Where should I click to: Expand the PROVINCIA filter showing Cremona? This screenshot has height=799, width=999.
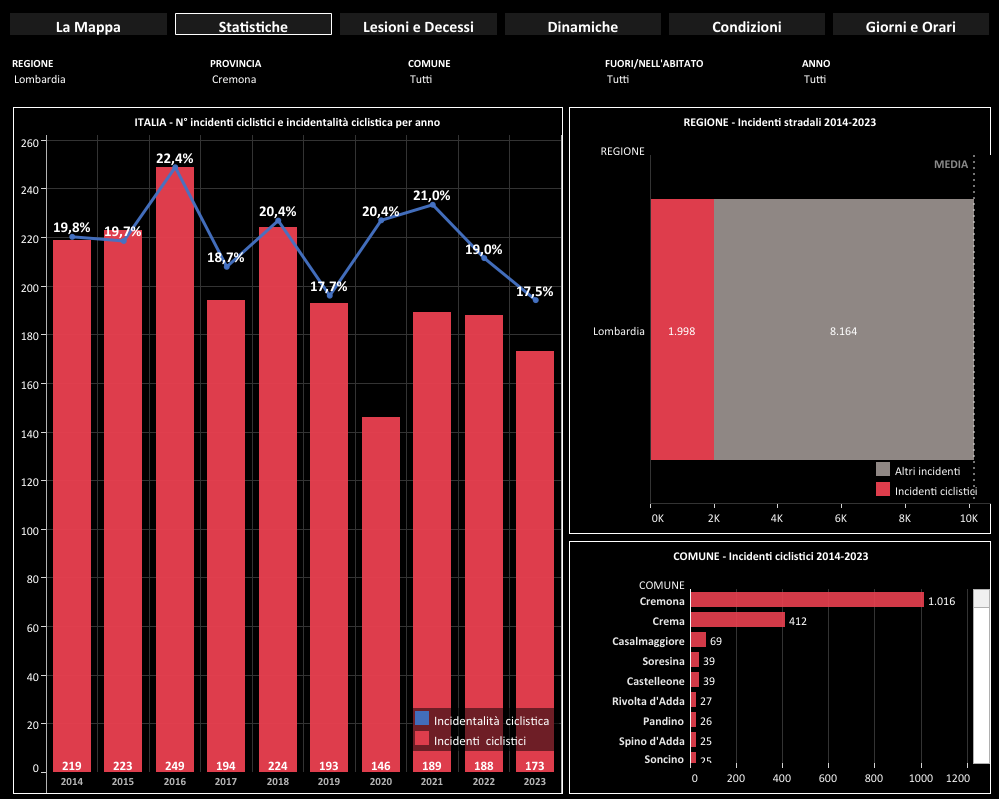tap(234, 79)
